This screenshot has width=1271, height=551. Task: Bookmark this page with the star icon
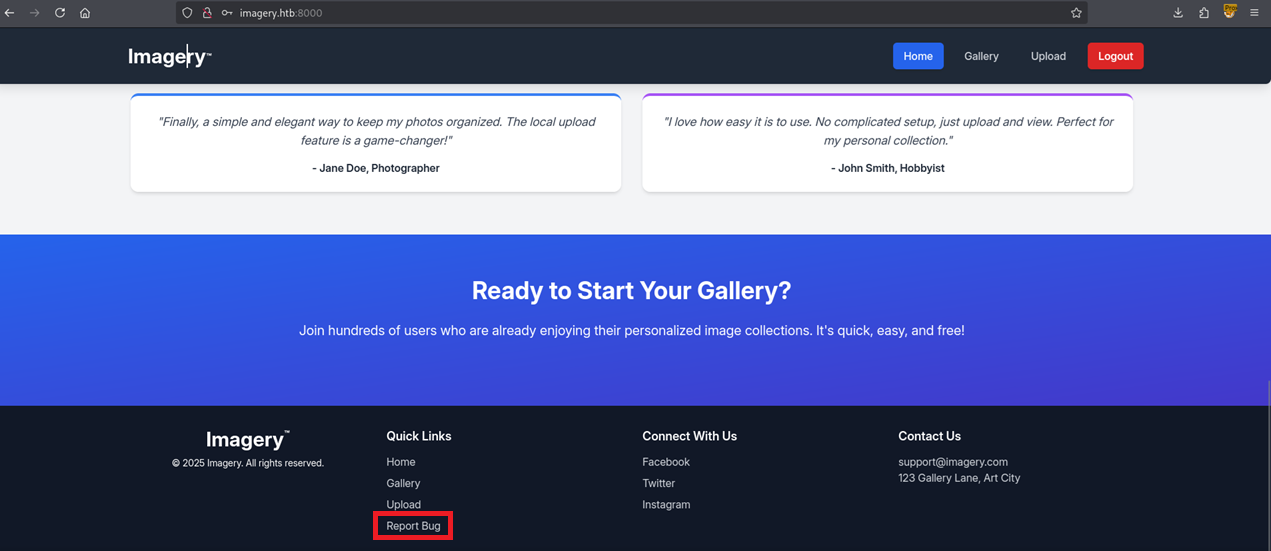[x=1076, y=13]
